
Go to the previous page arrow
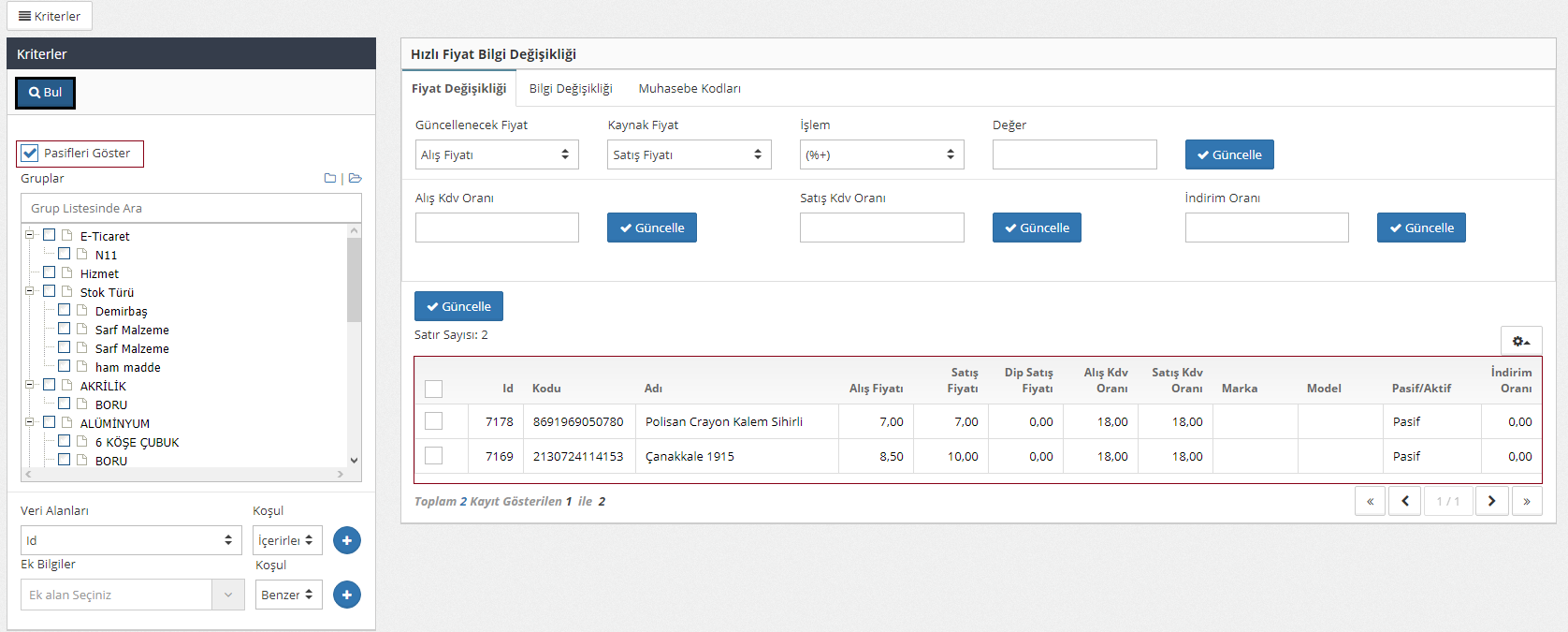[1404, 501]
